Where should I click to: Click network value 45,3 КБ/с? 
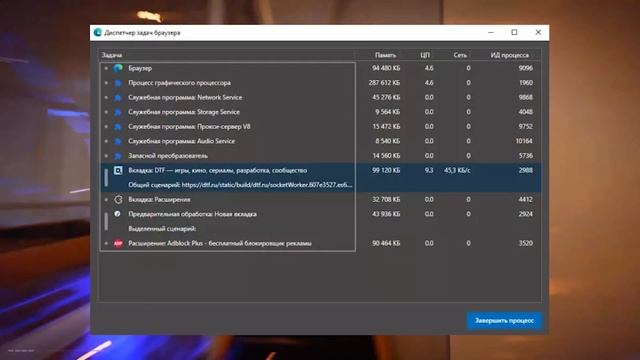457,170
